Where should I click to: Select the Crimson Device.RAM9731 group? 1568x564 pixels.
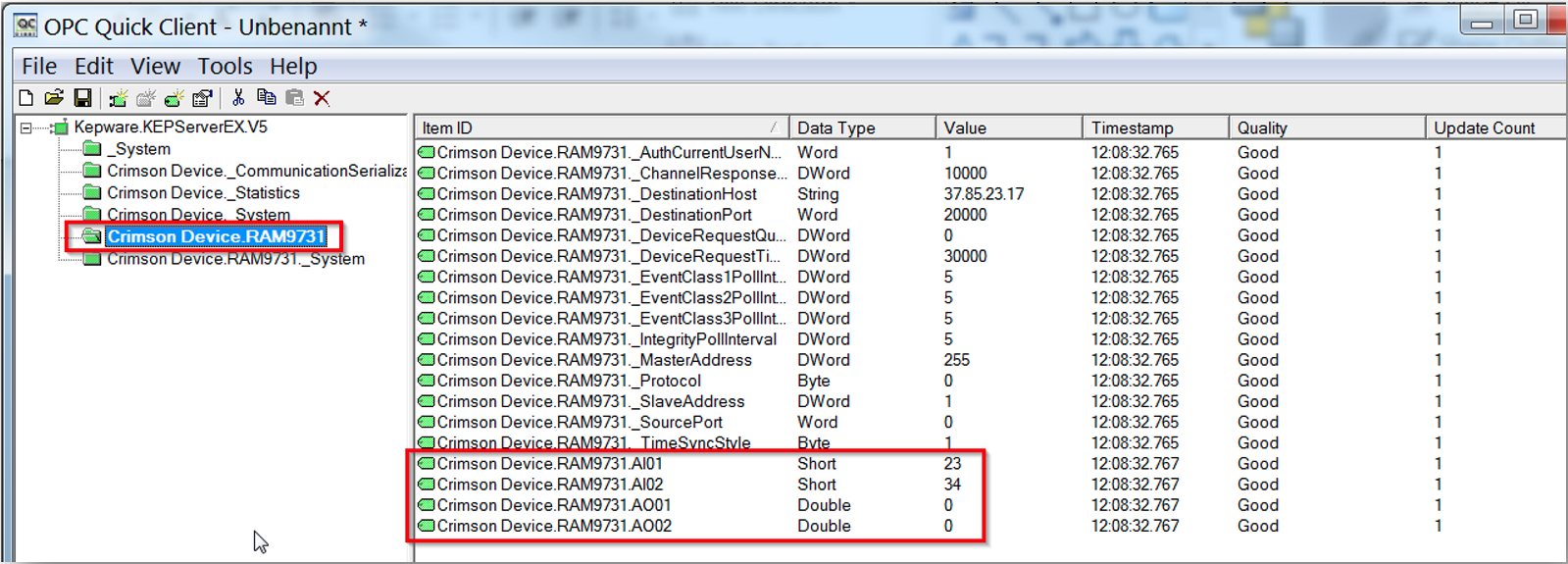point(216,236)
